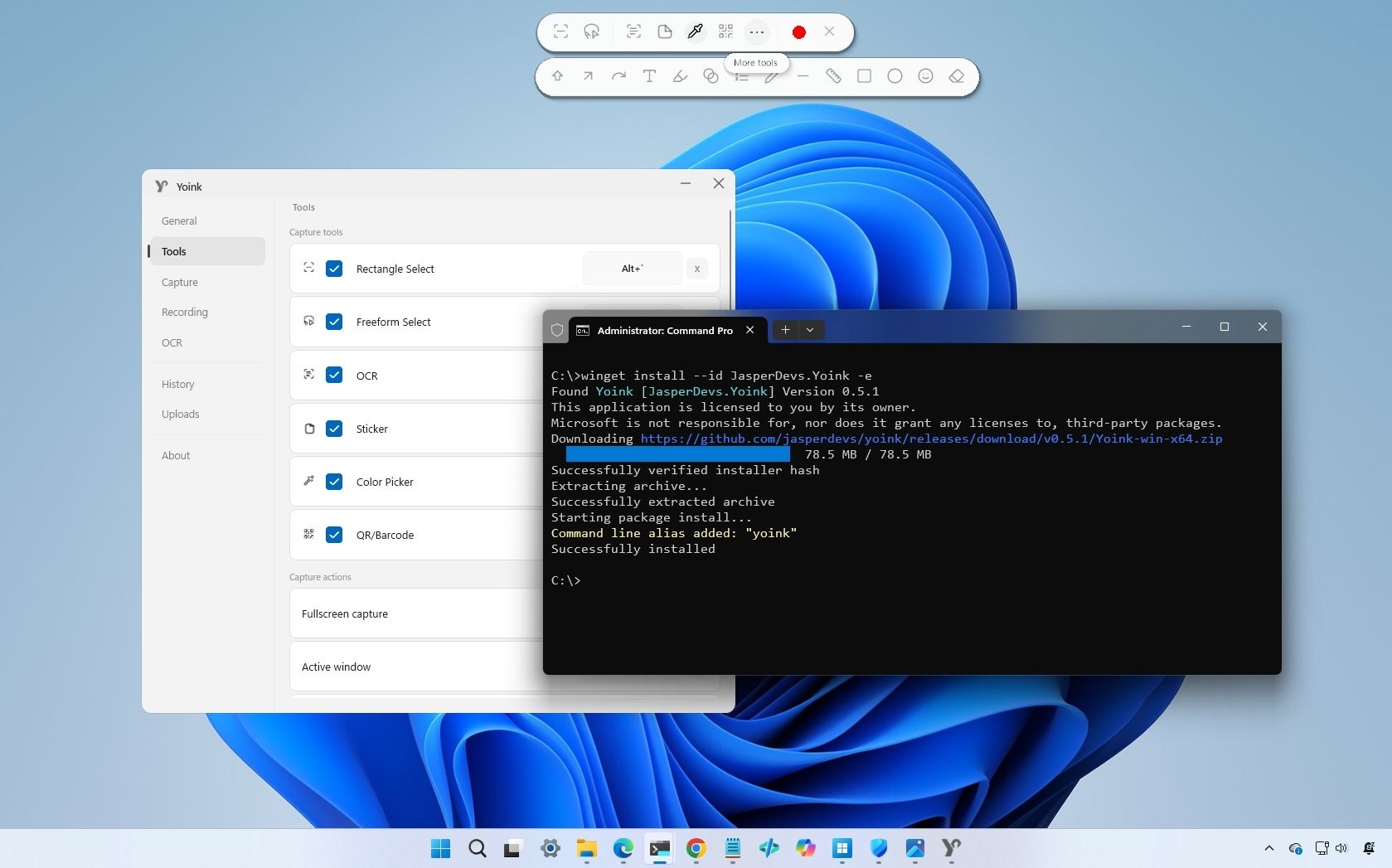Select the Rectangle Select tool in the capture toolbar
The width and height of the screenshot is (1392, 868).
[560, 32]
